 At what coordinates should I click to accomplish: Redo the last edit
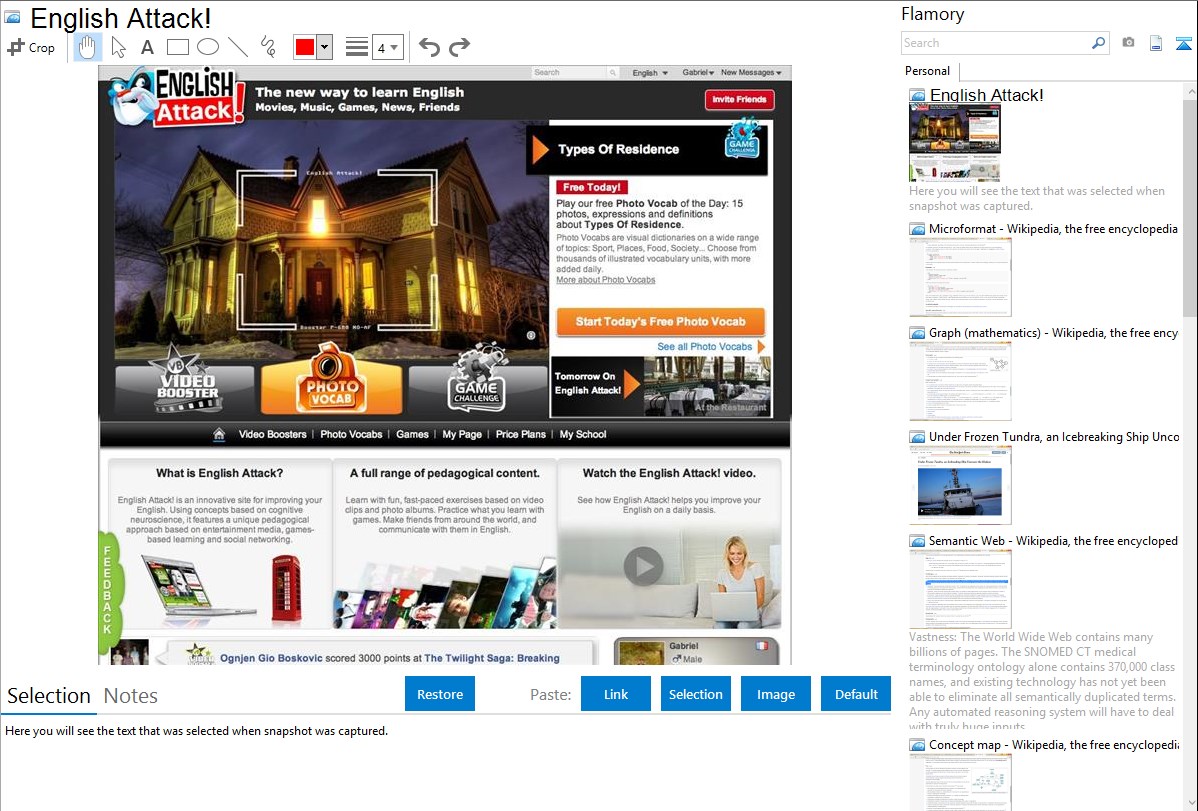click(x=459, y=47)
